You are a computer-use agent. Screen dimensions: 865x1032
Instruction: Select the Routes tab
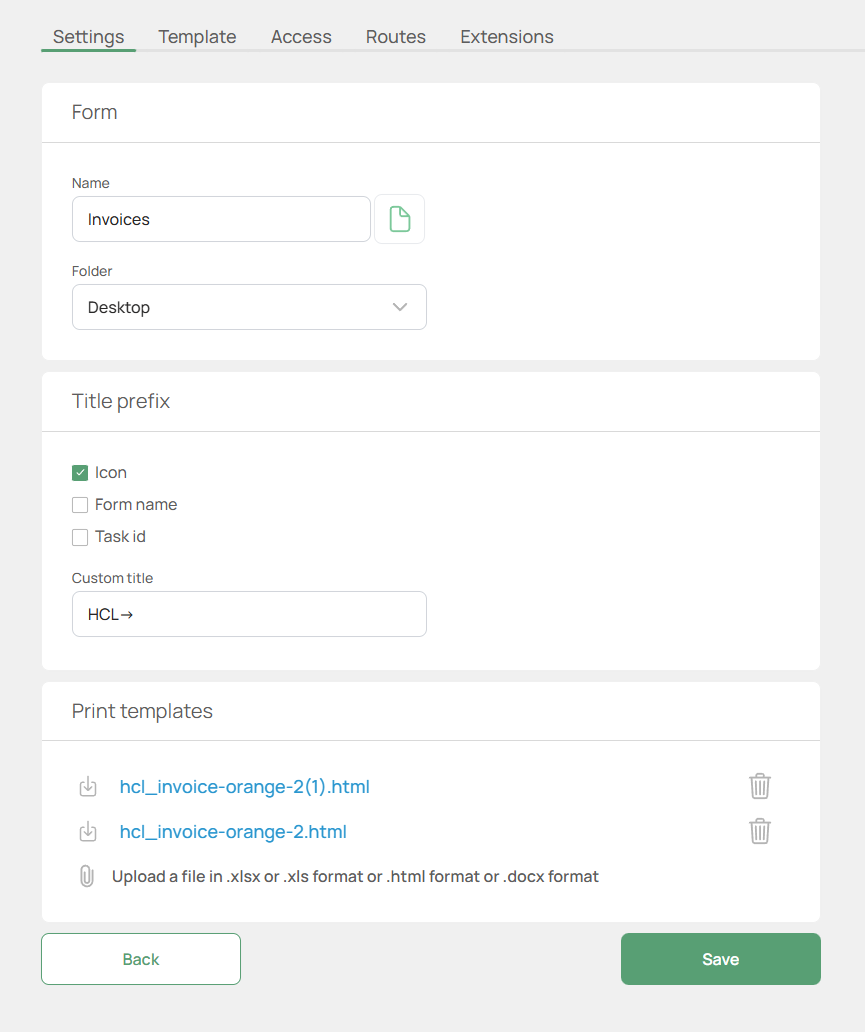(x=395, y=37)
